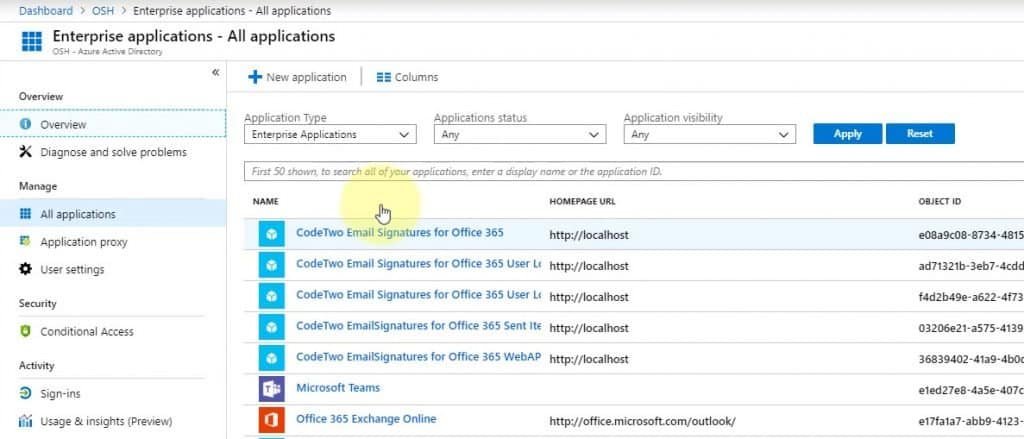Sort by HOMEPAGE URL column header

[583, 201]
